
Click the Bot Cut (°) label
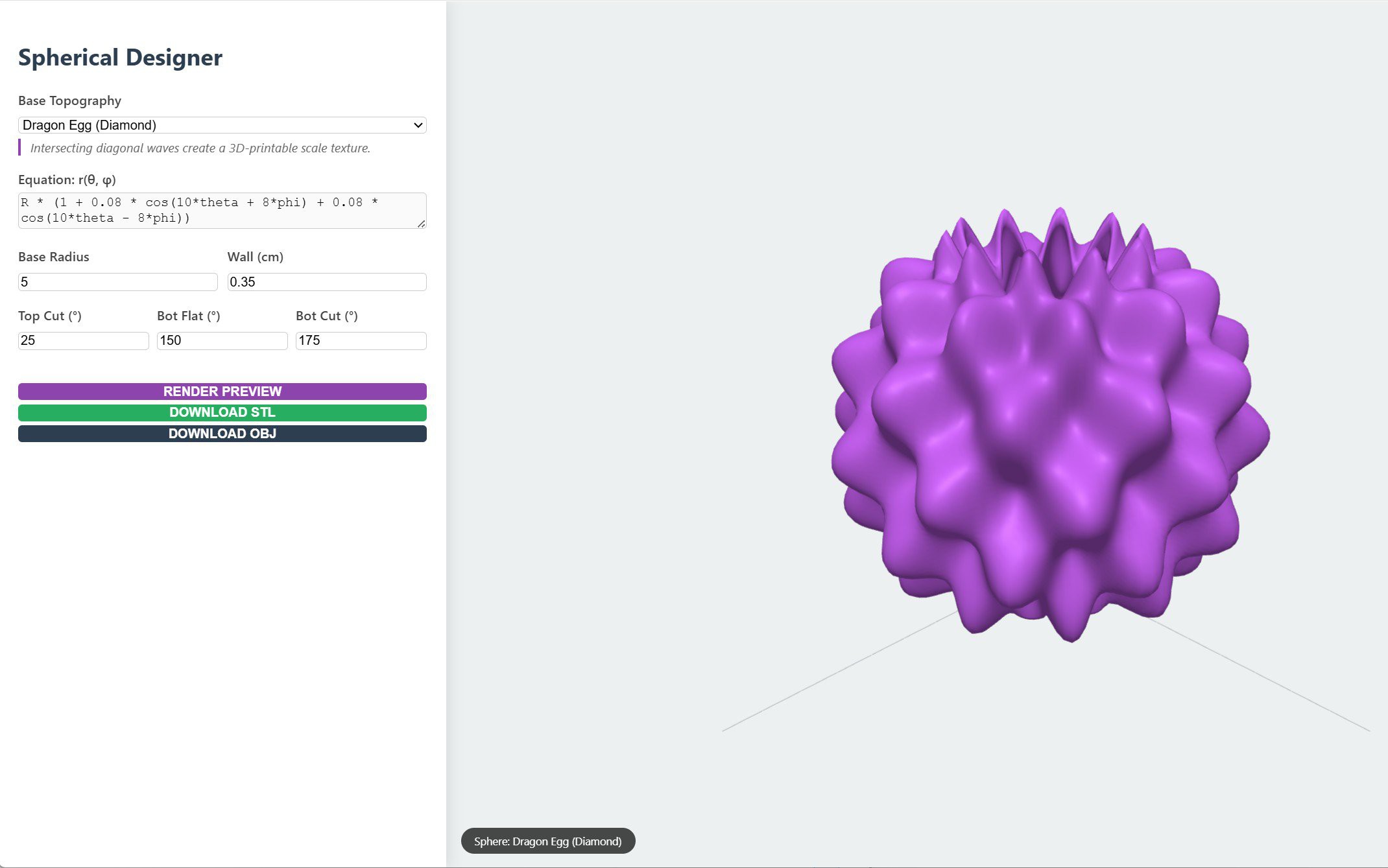326,316
